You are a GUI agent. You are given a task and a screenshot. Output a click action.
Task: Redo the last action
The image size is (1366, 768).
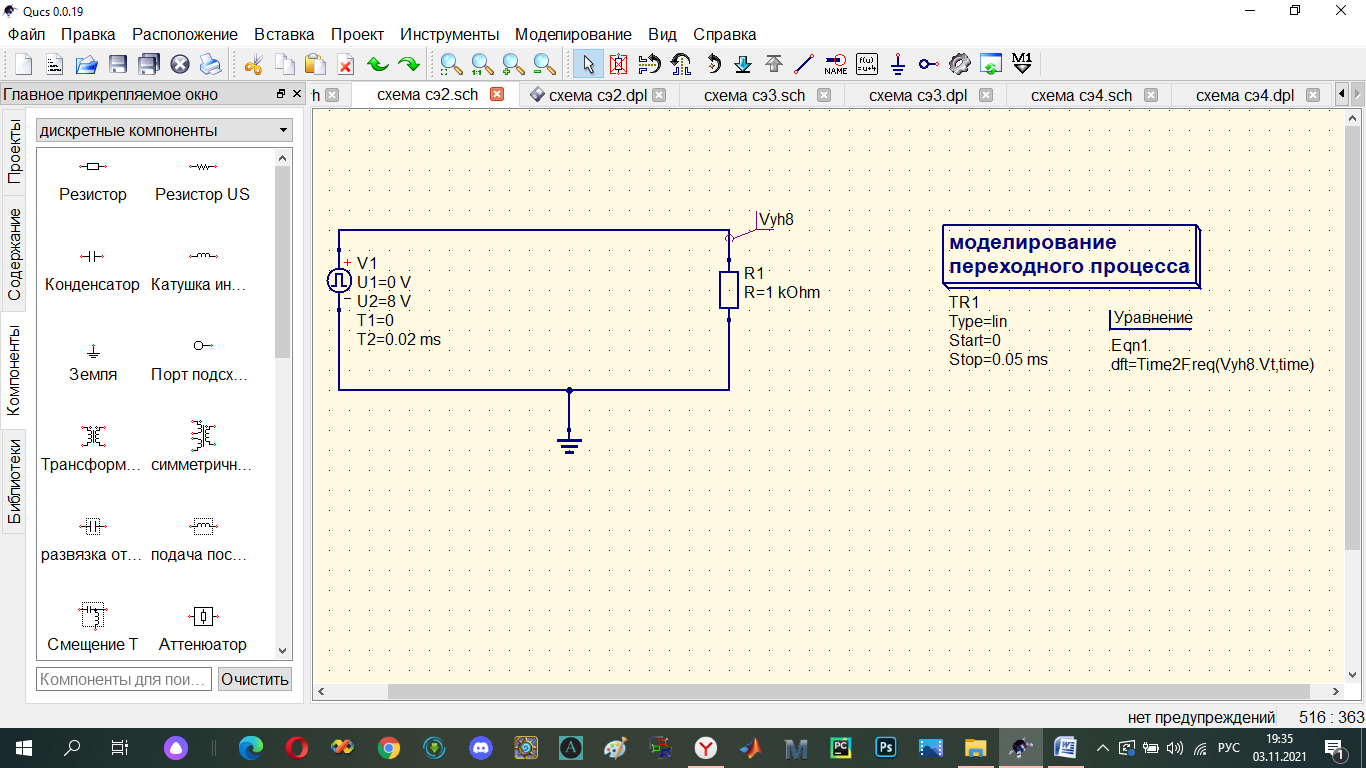[x=408, y=65]
